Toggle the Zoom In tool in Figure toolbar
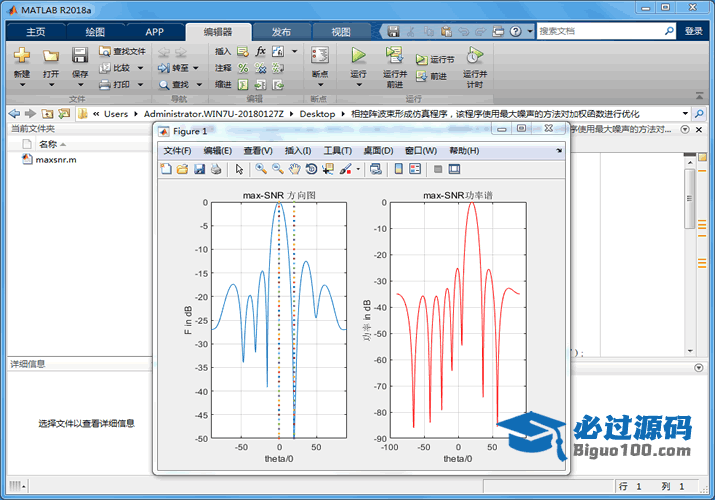This screenshot has height=500, width=715. tap(261, 169)
